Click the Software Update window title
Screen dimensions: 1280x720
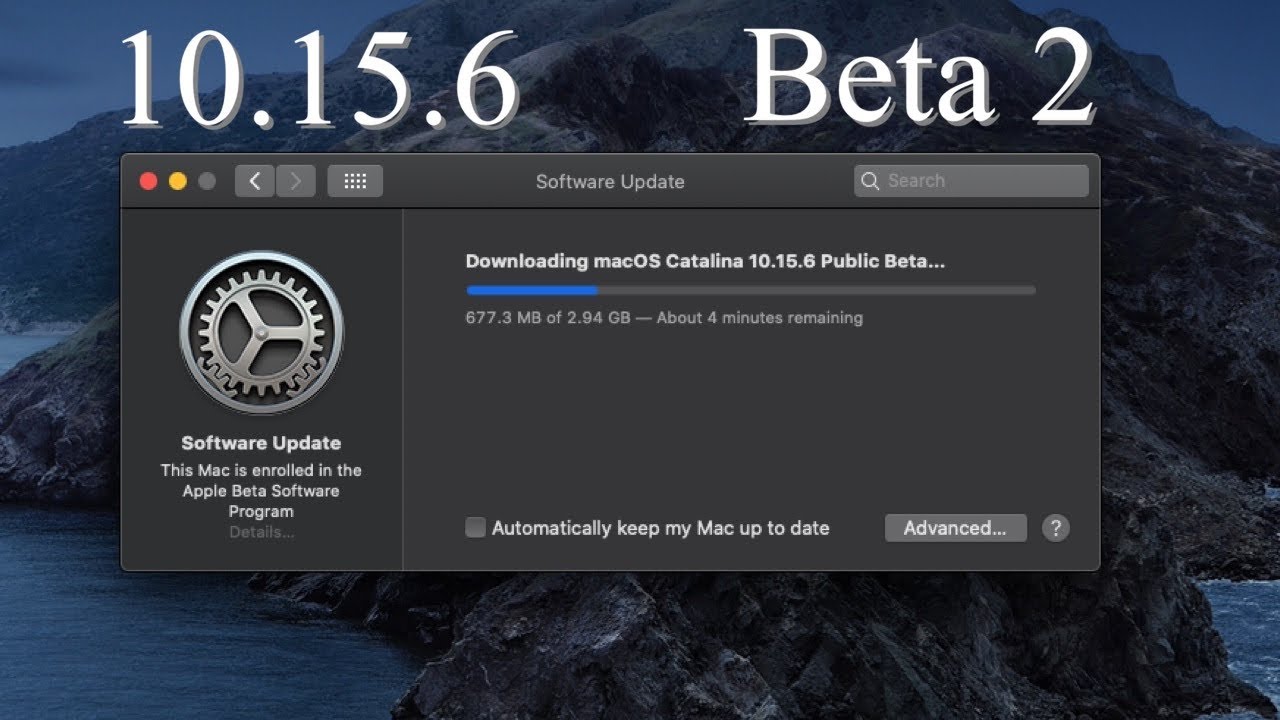click(610, 181)
